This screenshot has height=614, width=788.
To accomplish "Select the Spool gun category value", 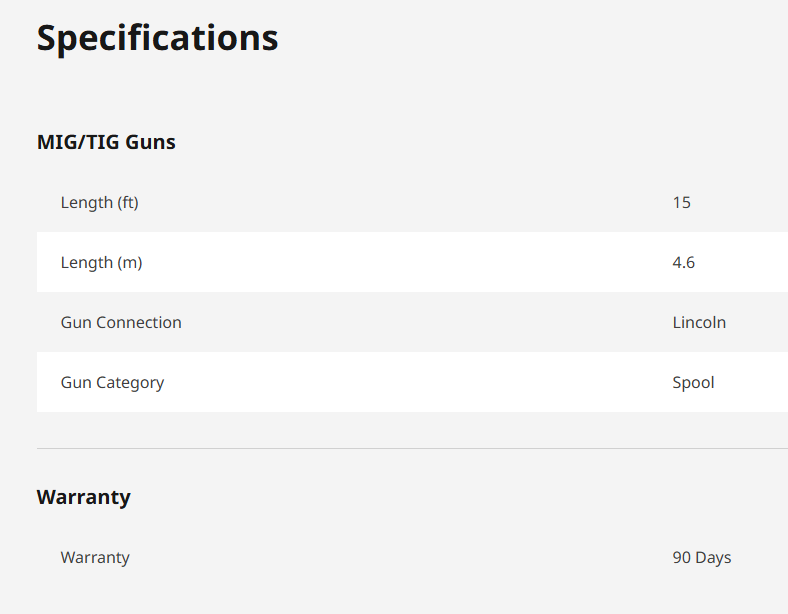I will [693, 382].
